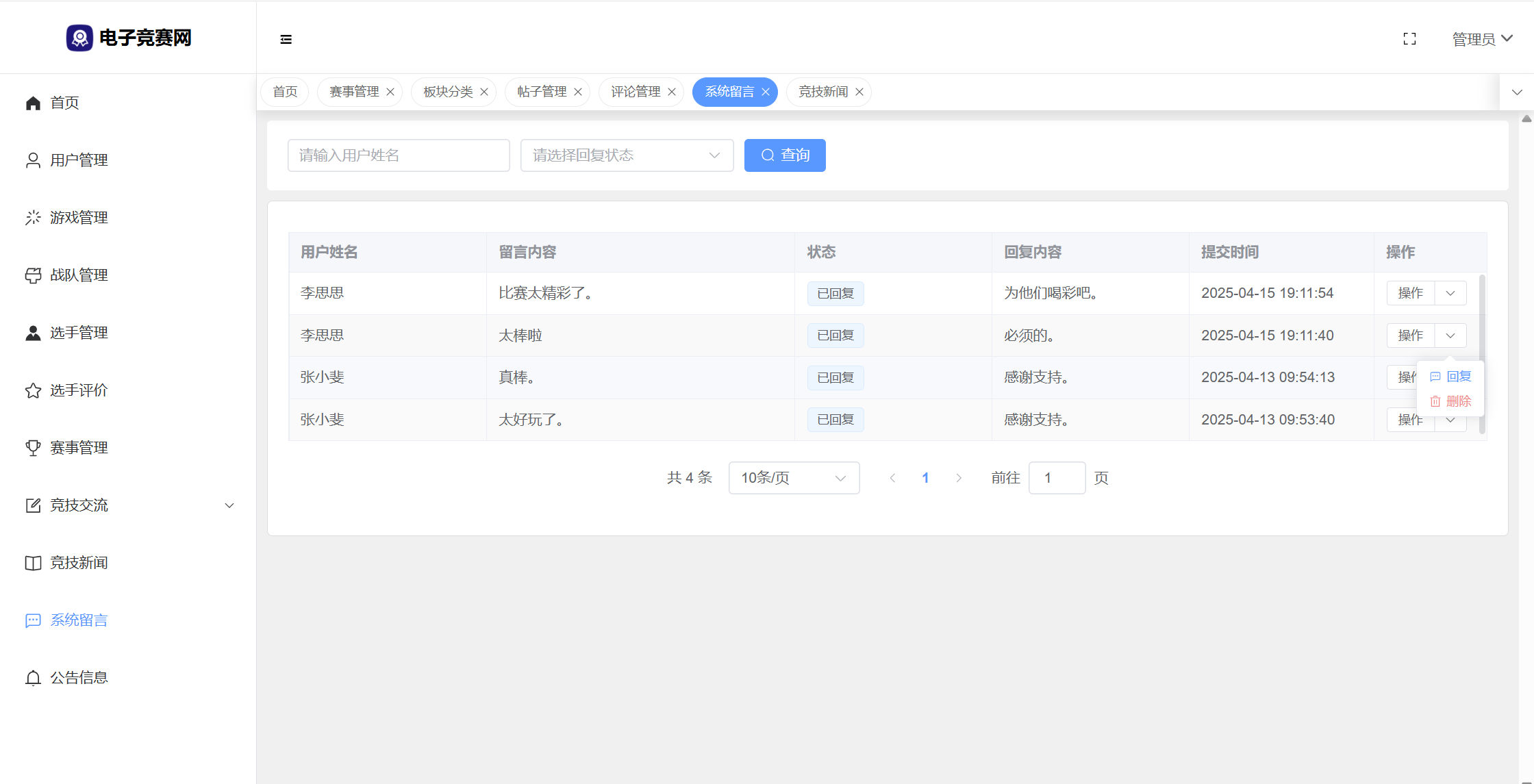Click the 请输入用户姓名 input field
This screenshot has height=784, width=1534.
tap(399, 155)
